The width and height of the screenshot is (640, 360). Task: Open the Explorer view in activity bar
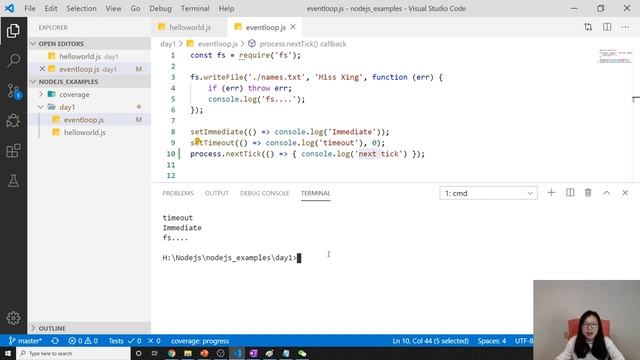click(13, 31)
